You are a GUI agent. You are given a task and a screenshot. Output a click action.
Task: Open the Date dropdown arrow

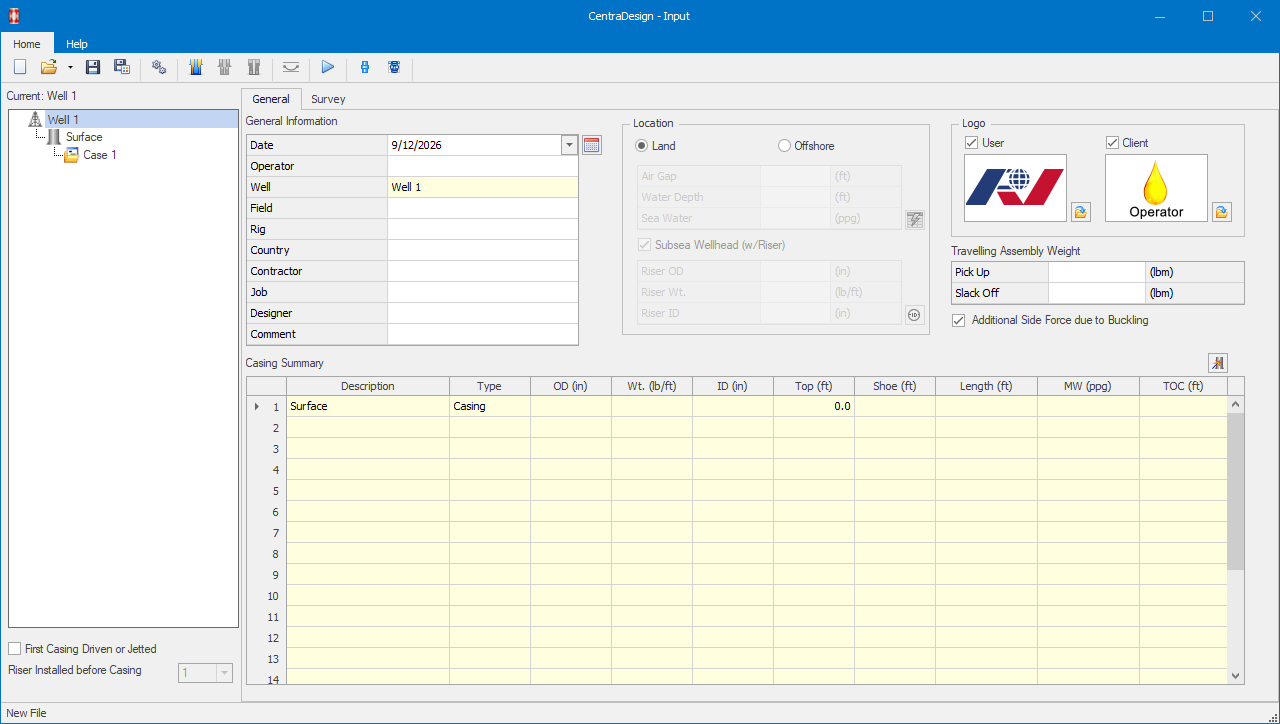tap(570, 145)
